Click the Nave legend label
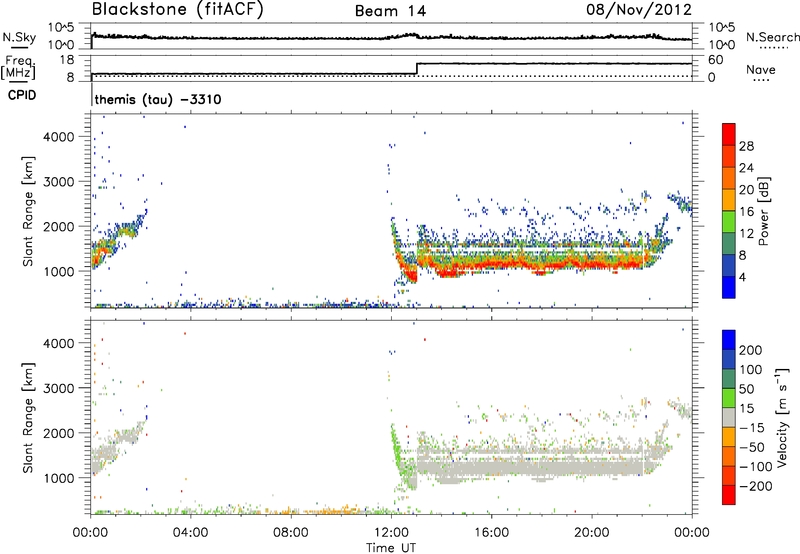 761,69
